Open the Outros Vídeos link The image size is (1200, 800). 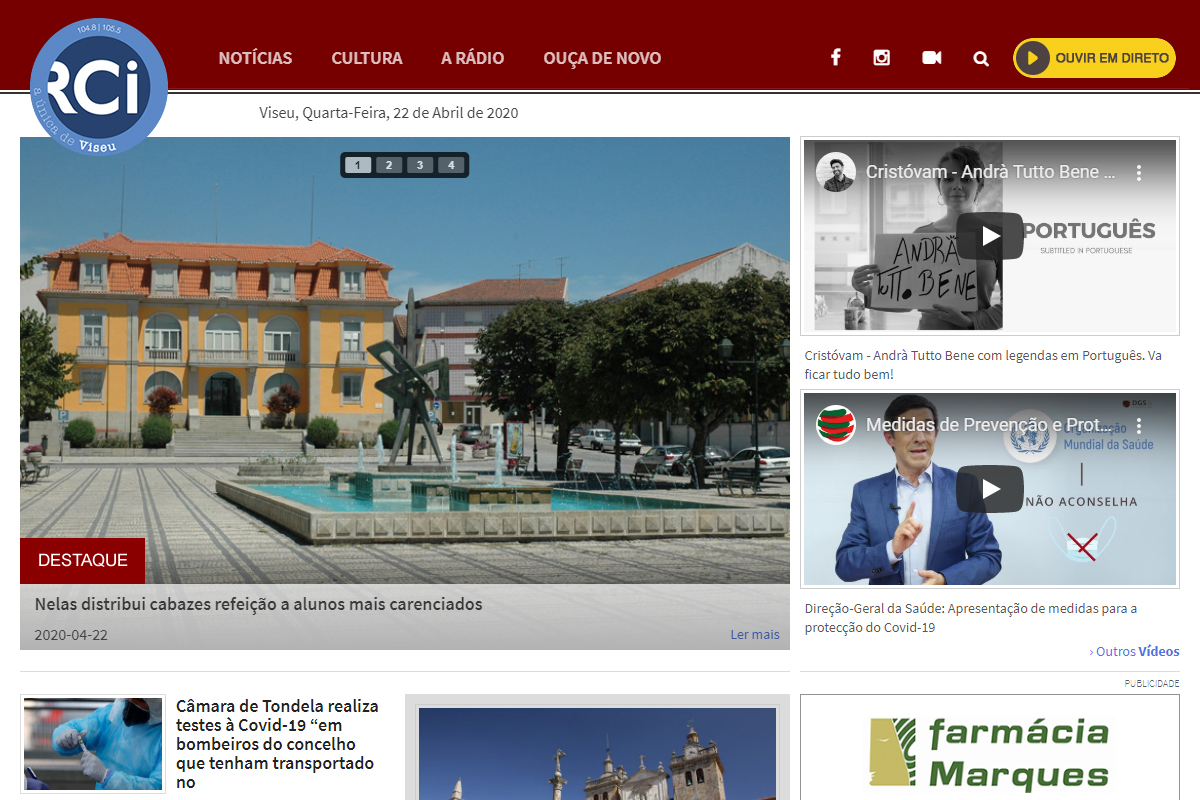coord(1135,651)
